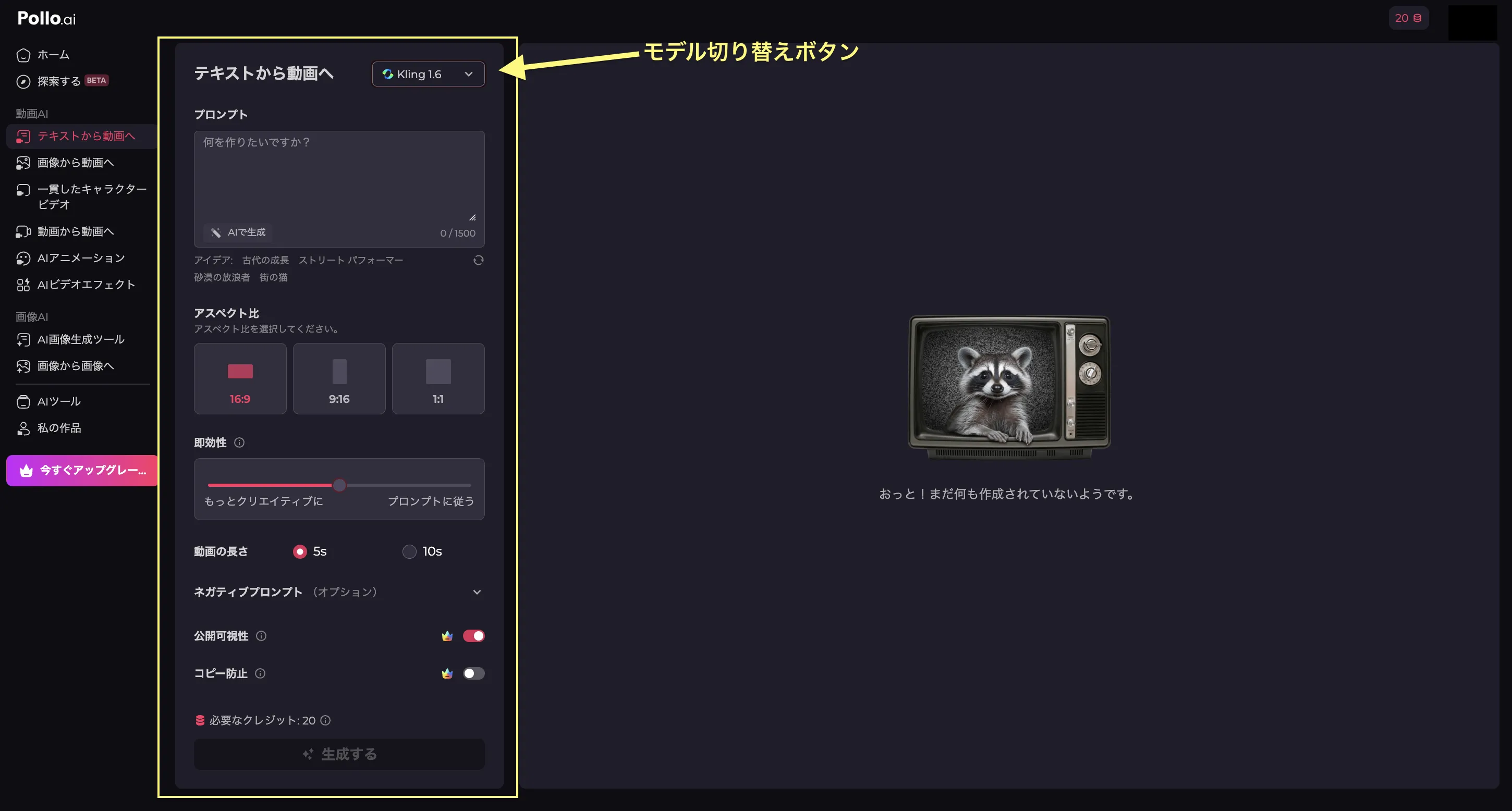Turn off the 公開可視性 toggle
Screen dimensions: 1512x811
474,635
